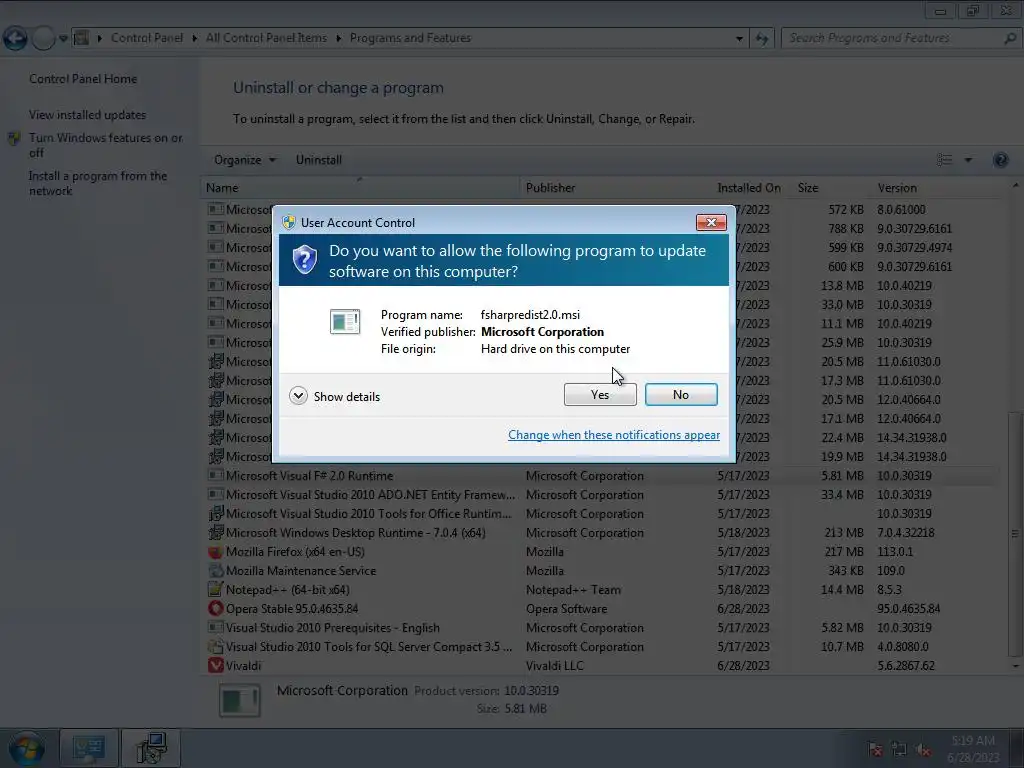Viewport: 1024px width, 768px height.
Task: Select Microsoft Visual Studio 2010 ADO.NET Entity row
Action: point(601,494)
